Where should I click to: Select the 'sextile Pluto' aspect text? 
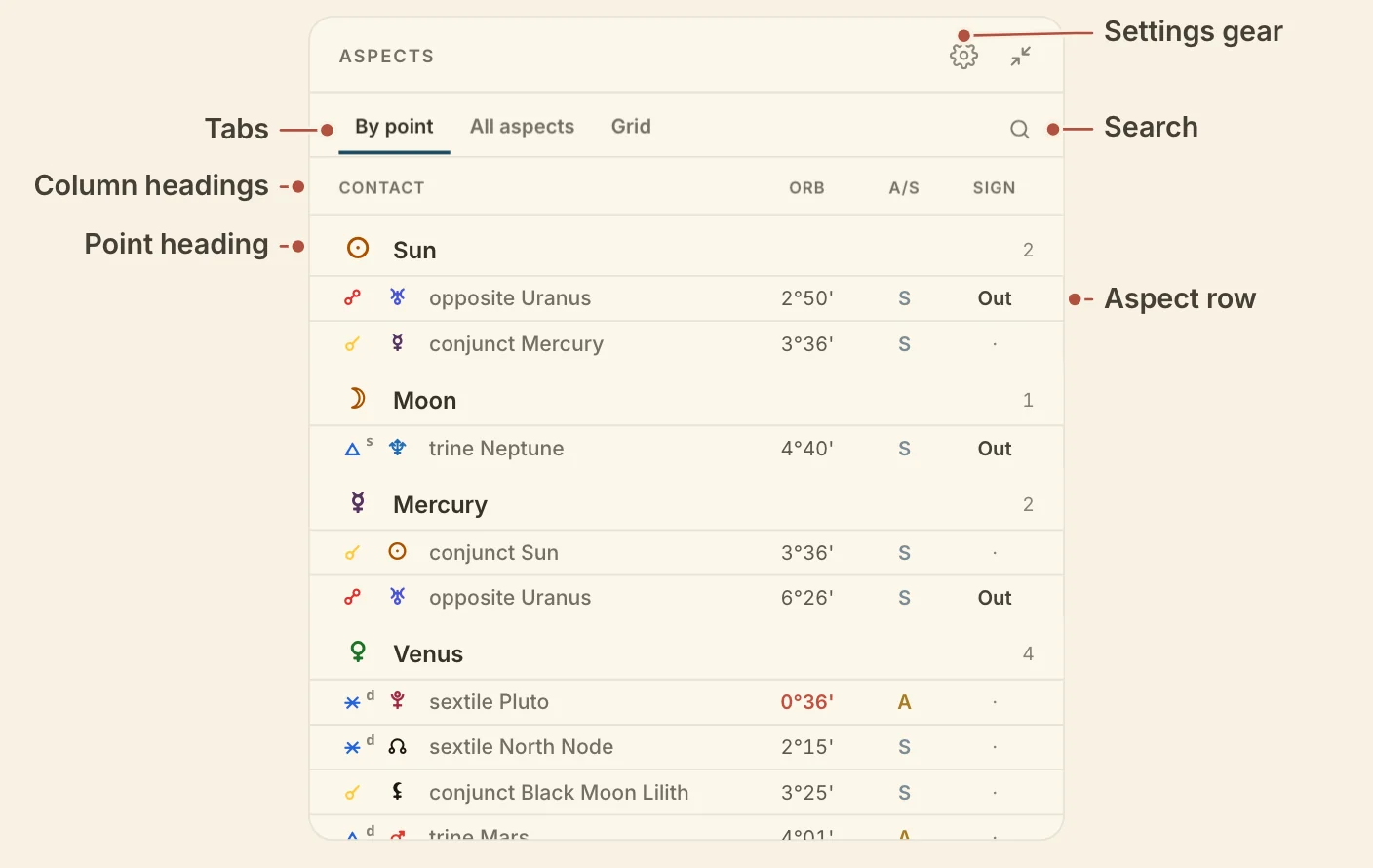(489, 702)
